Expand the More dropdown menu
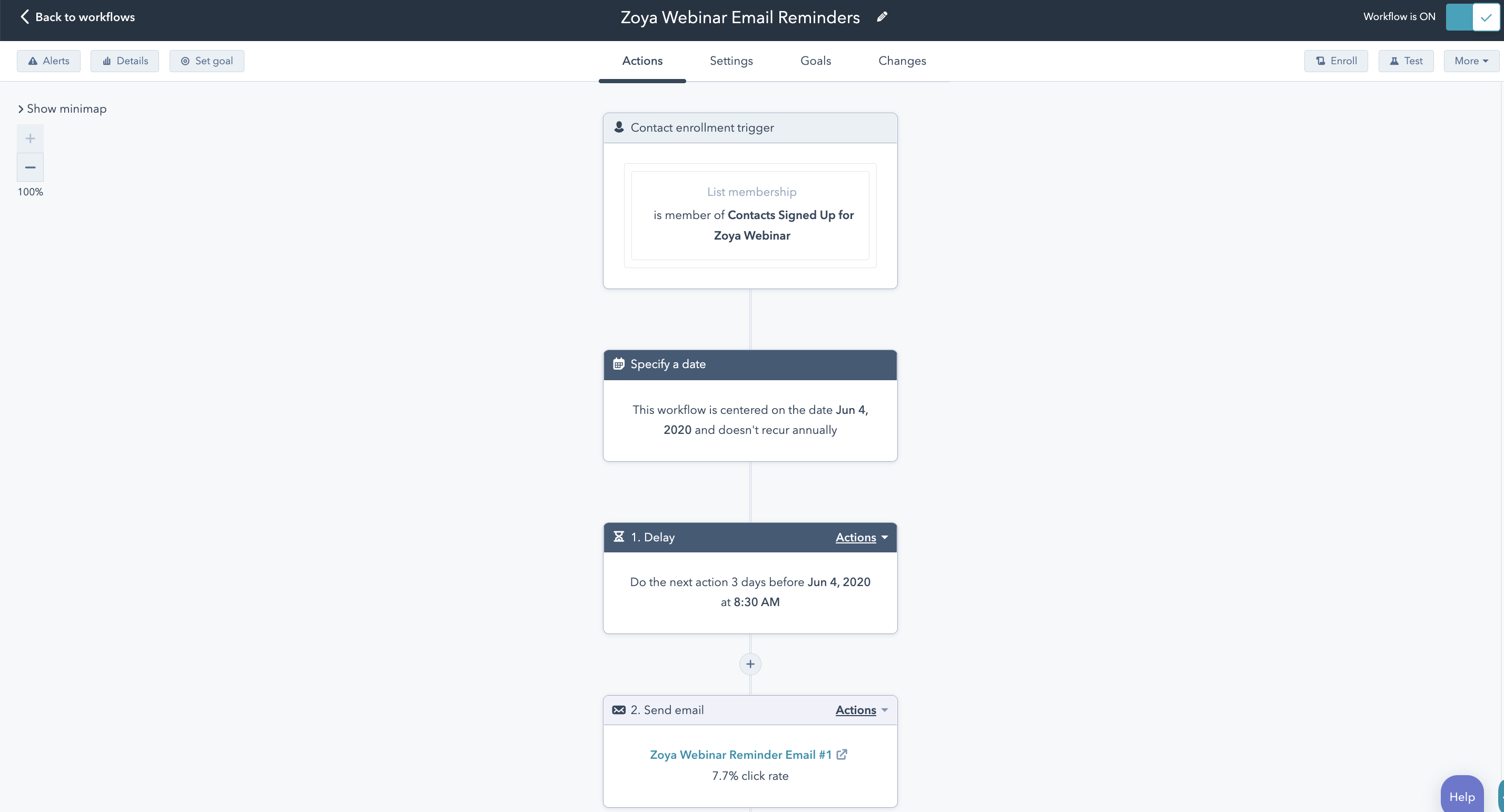This screenshot has height=812, width=1504. (x=1471, y=61)
